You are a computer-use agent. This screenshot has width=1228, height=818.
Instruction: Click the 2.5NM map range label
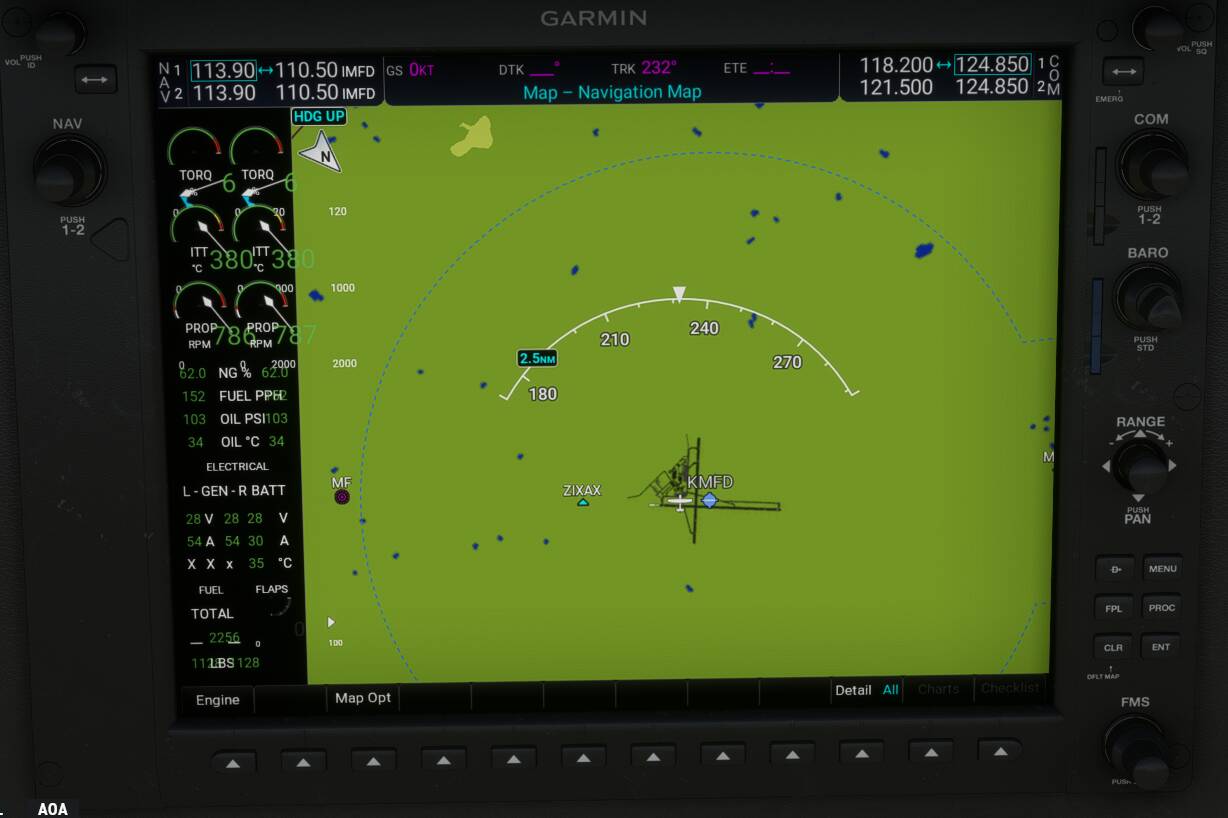pyautogui.click(x=537, y=358)
